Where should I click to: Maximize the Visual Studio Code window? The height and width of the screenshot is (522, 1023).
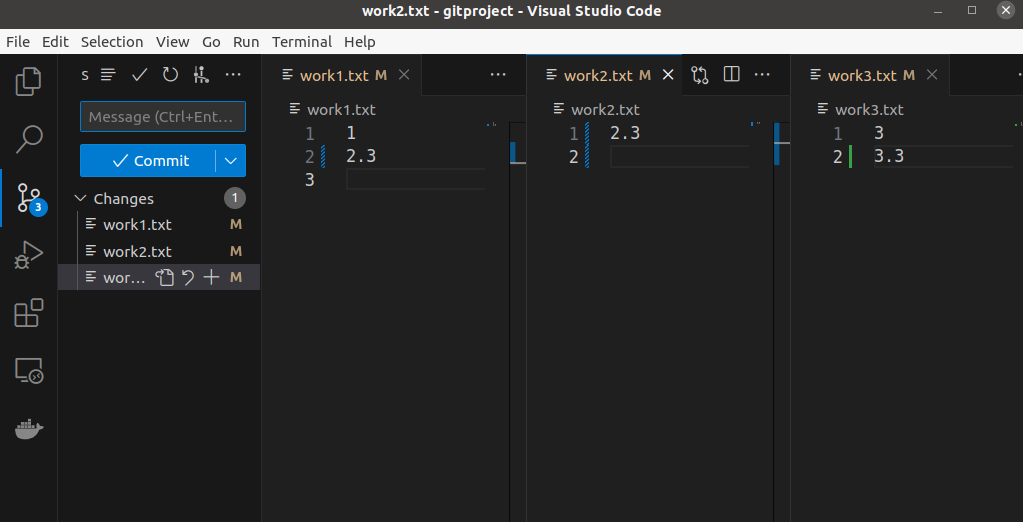(x=972, y=10)
